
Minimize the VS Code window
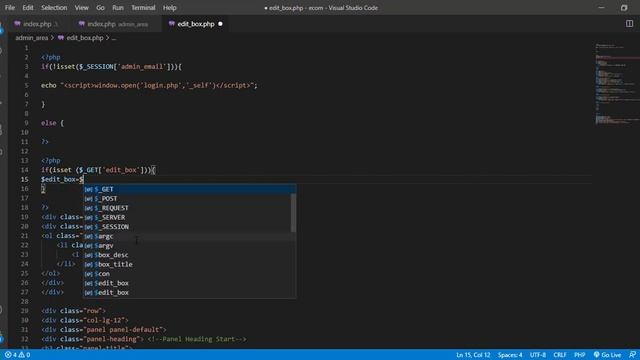pos(601,8)
